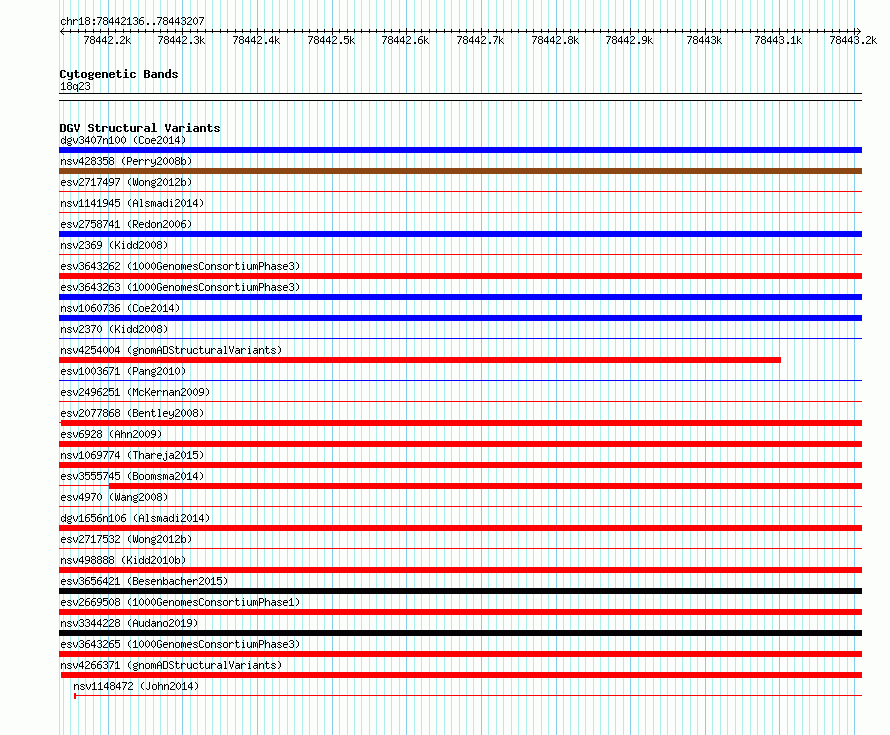Select esv1003671 (Pang2010) label
The width and height of the screenshot is (890, 735).
[123, 371]
